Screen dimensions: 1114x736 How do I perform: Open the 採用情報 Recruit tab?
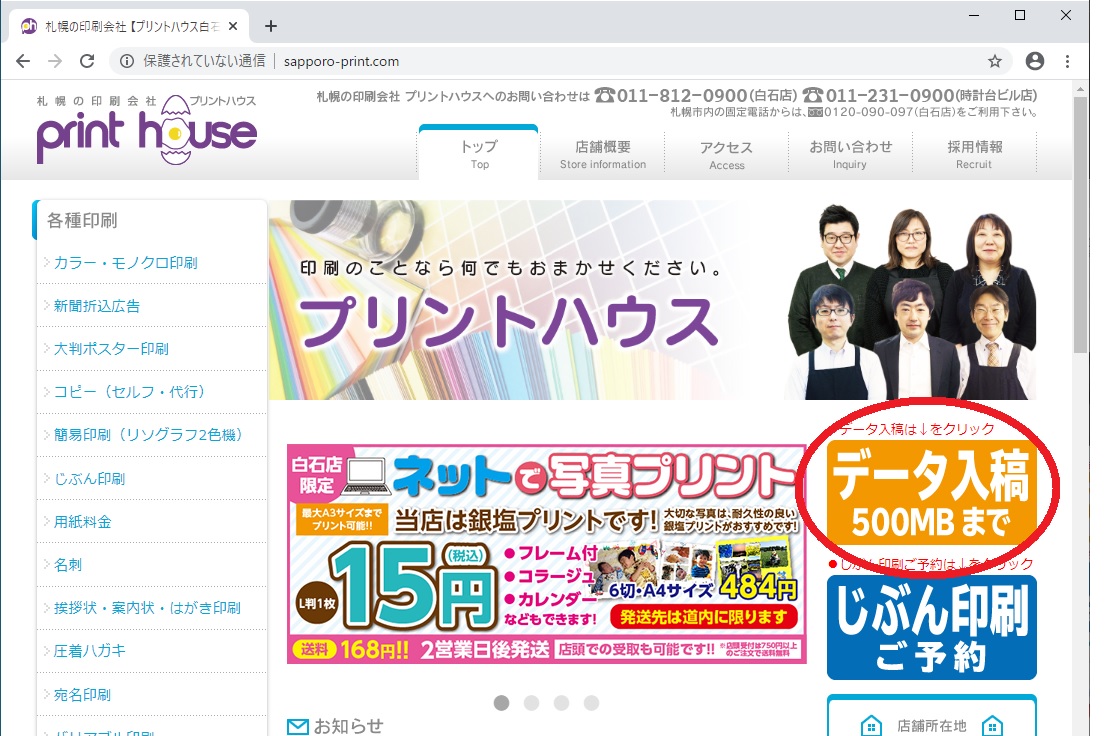tap(973, 153)
